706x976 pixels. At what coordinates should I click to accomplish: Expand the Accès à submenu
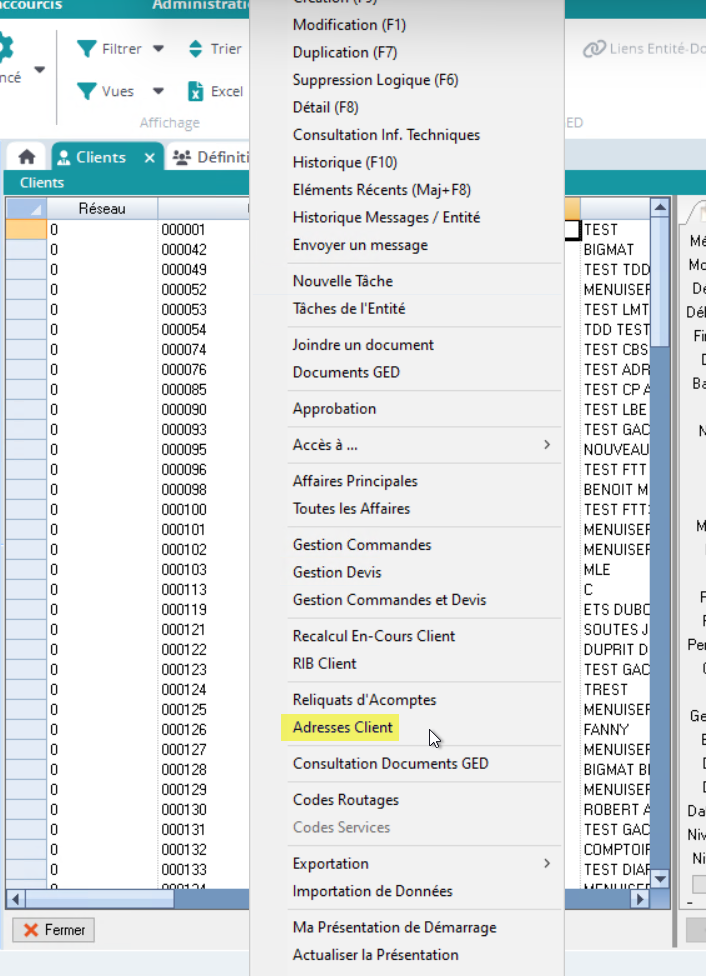[x=546, y=444]
